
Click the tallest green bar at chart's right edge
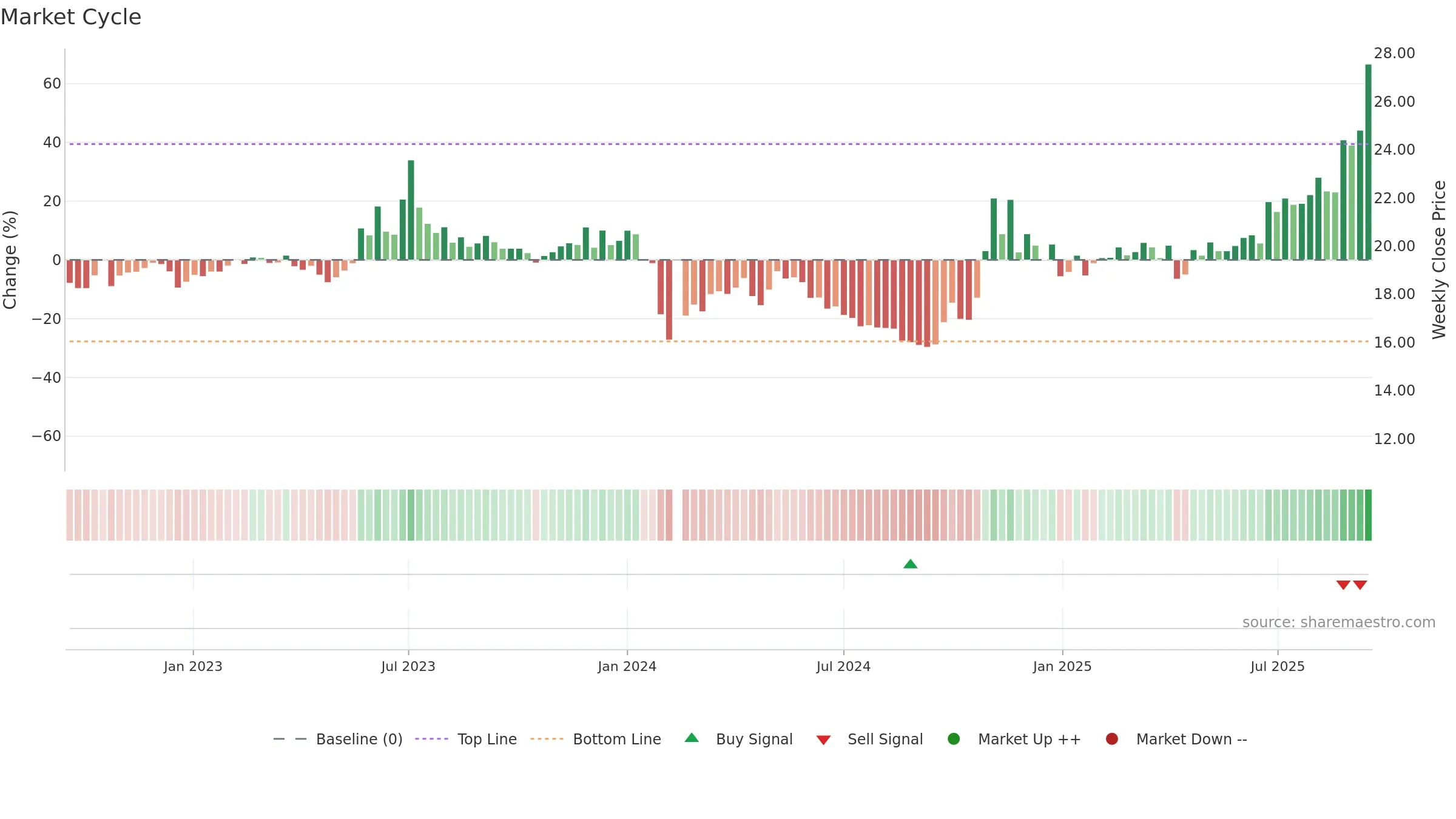1368,162
